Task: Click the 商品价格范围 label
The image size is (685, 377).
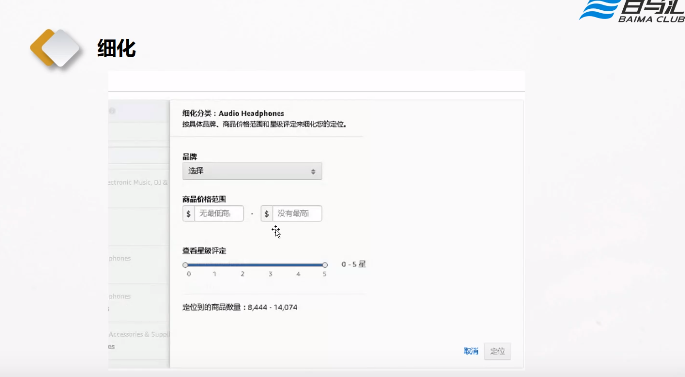Action: coord(204,199)
